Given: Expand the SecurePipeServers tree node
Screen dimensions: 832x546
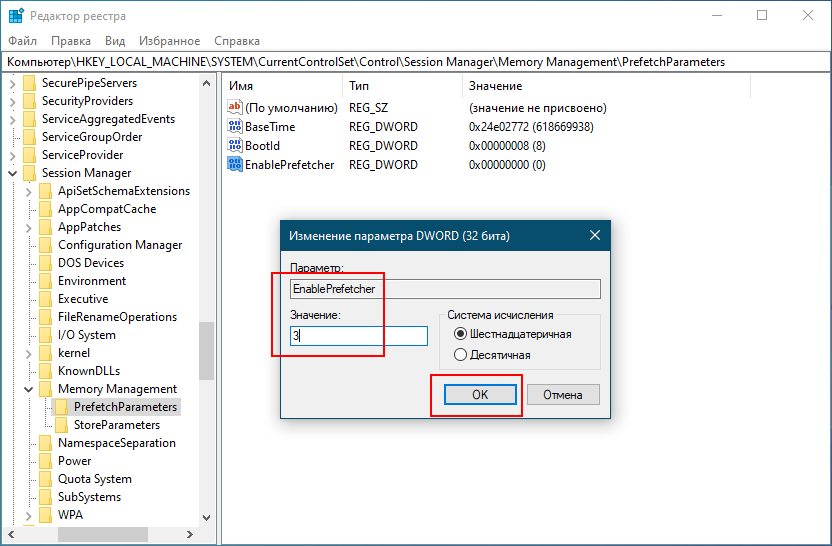Looking at the screenshot, I should [x=13, y=83].
